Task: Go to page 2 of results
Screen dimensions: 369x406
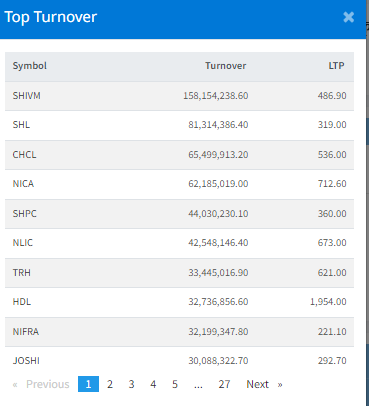Action: click(x=110, y=384)
